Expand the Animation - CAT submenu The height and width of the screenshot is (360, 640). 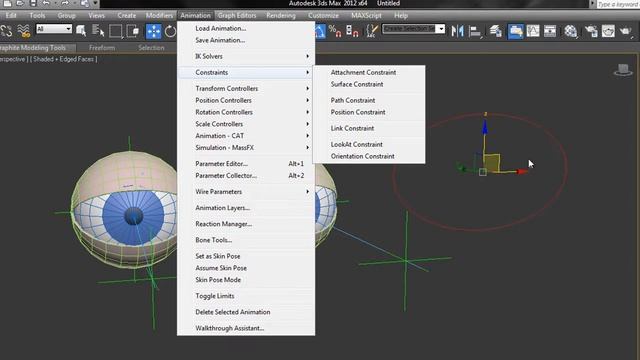(246, 136)
